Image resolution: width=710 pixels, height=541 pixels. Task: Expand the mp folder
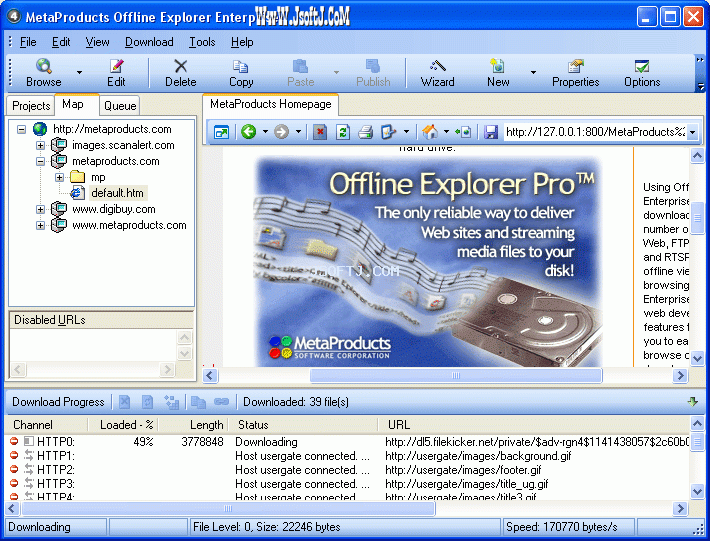tap(59, 177)
